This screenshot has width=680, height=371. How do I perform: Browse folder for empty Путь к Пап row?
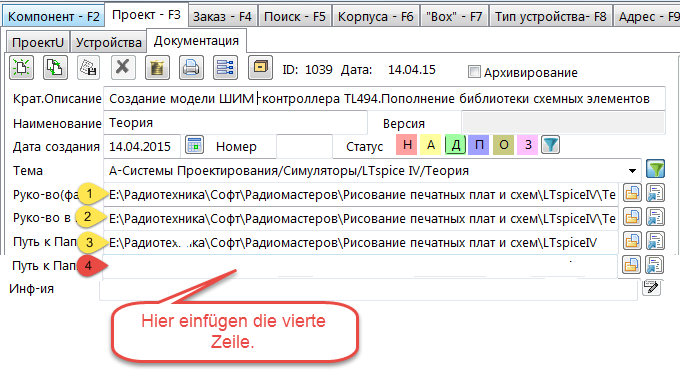click(631, 265)
